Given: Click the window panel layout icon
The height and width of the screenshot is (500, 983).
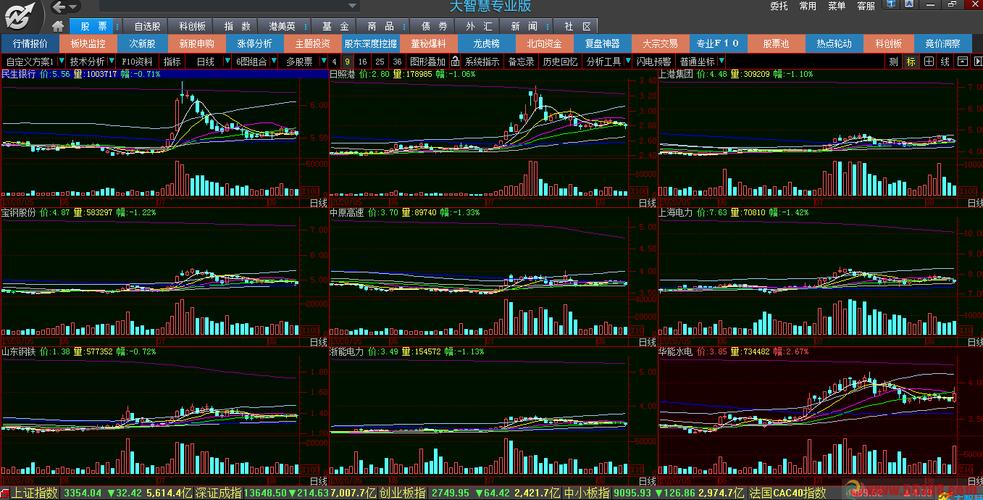Looking at the screenshot, I should pos(962,61).
